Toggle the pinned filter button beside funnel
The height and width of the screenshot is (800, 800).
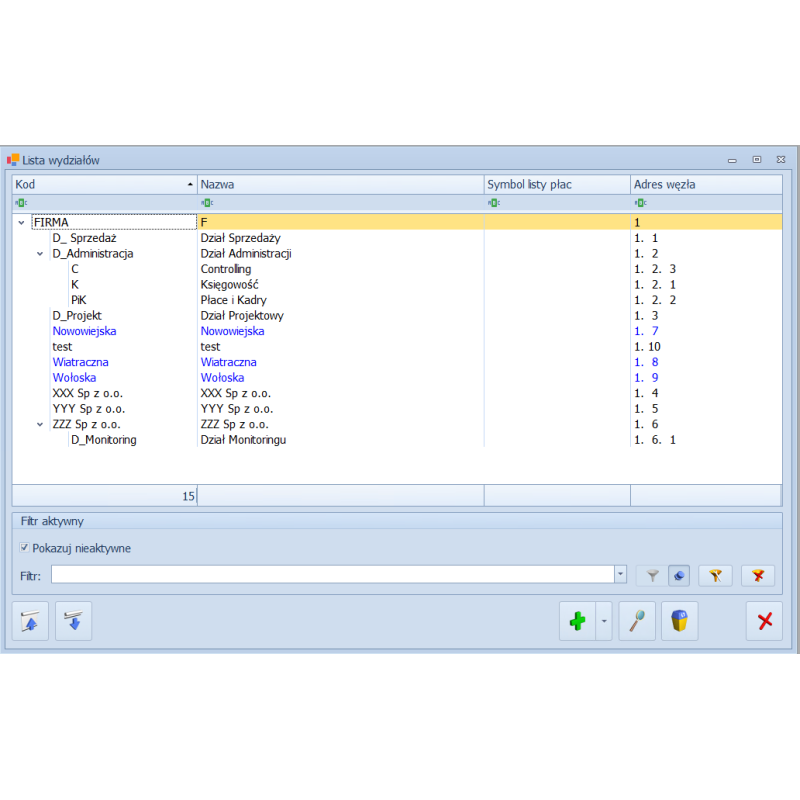(x=679, y=575)
